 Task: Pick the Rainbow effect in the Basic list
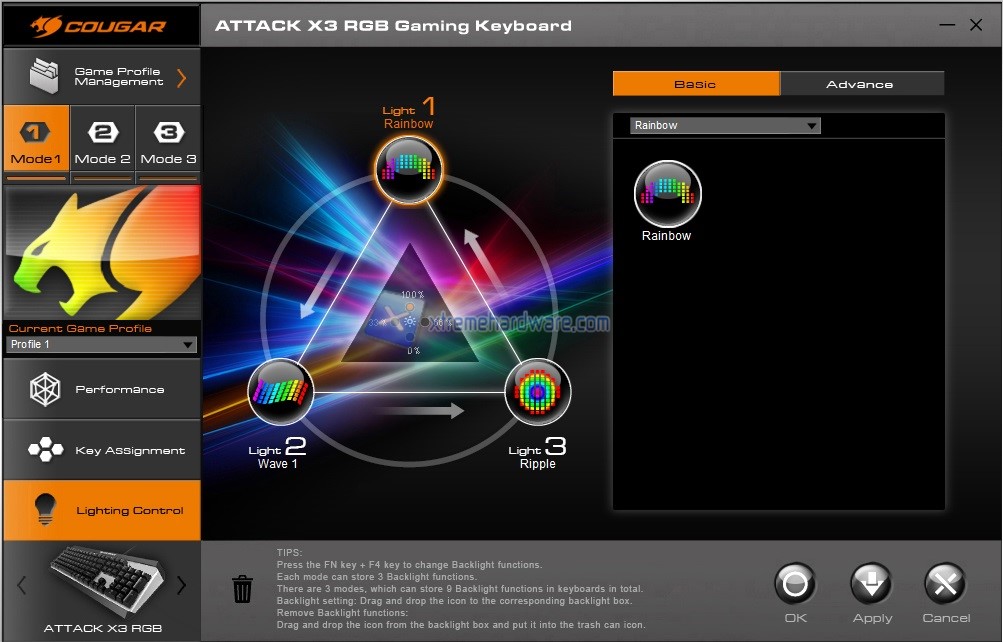[x=667, y=194]
